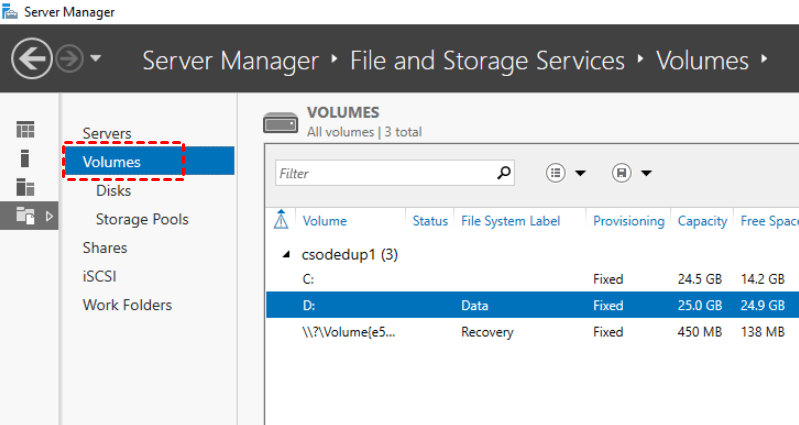This screenshot has width=799, height=425.
Task: Click the forward navigation arrow button
Action: (69, 59)
